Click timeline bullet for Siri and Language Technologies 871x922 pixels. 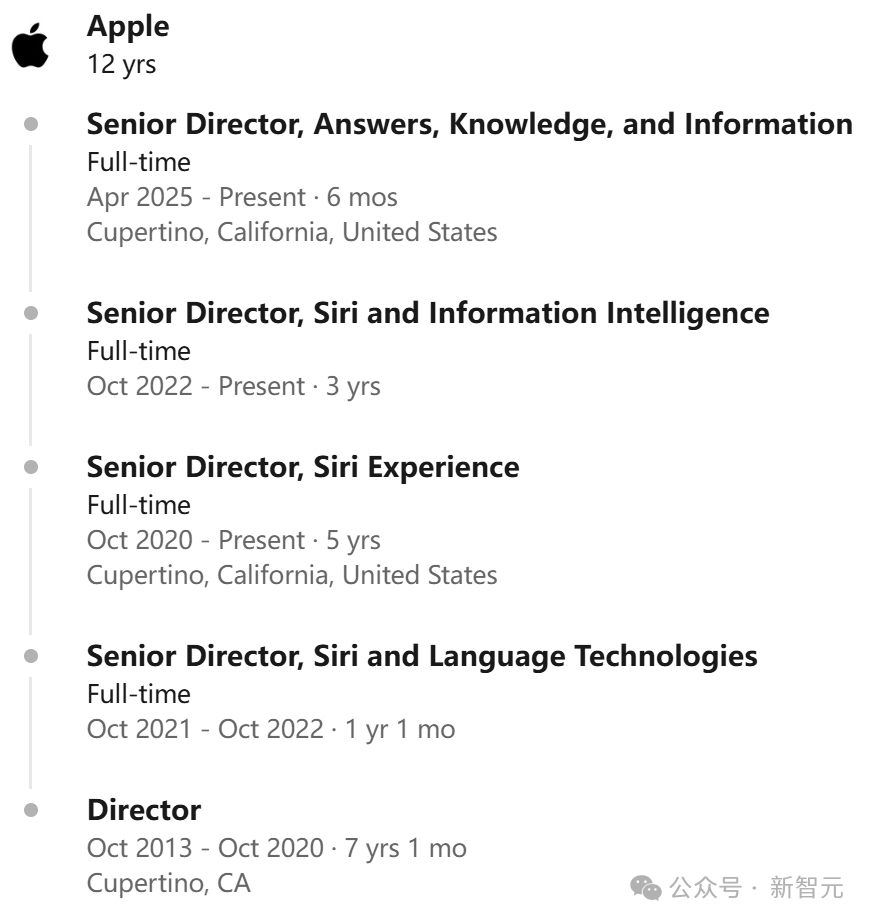click(31, 656)
